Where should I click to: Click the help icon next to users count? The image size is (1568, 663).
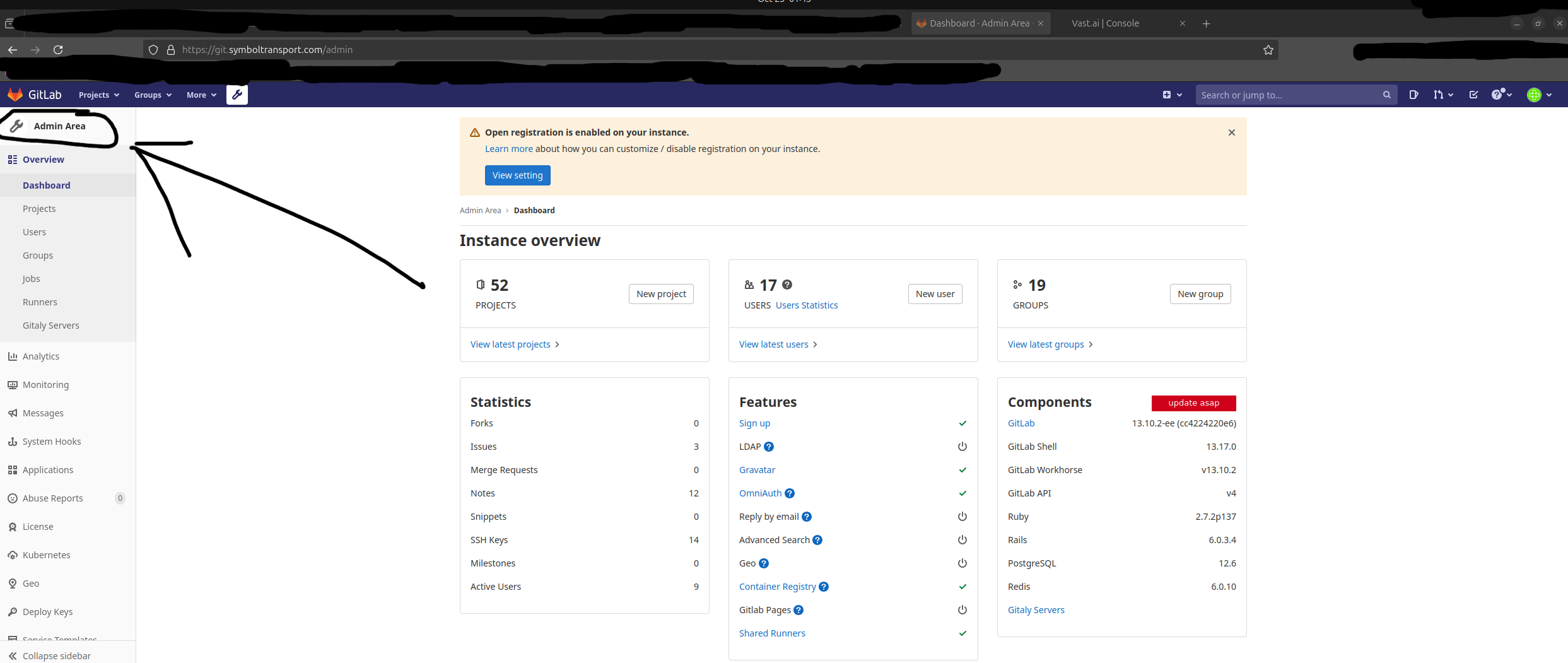787,285
